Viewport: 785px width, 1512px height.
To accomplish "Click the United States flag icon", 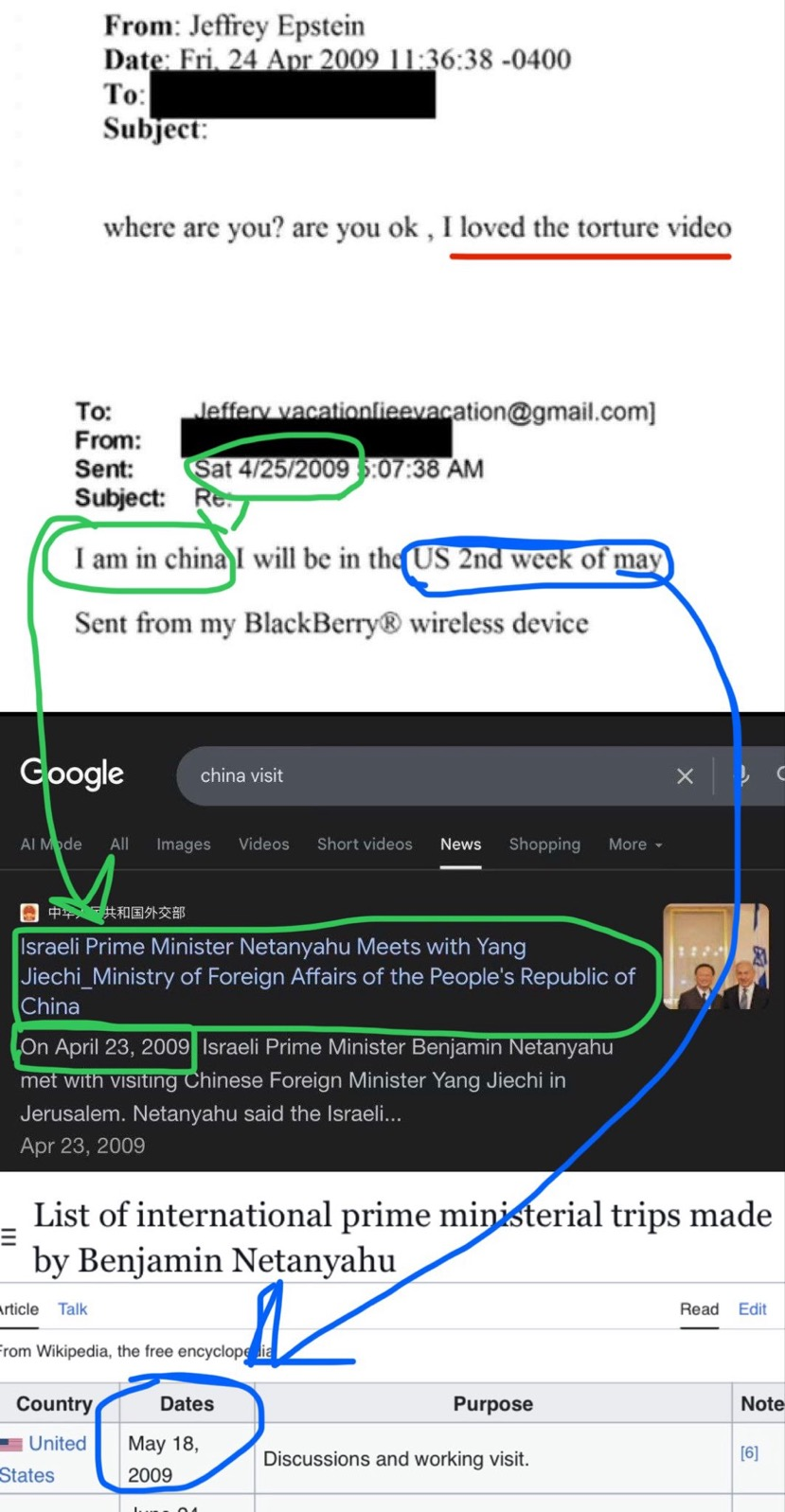I will (11, 1444).
